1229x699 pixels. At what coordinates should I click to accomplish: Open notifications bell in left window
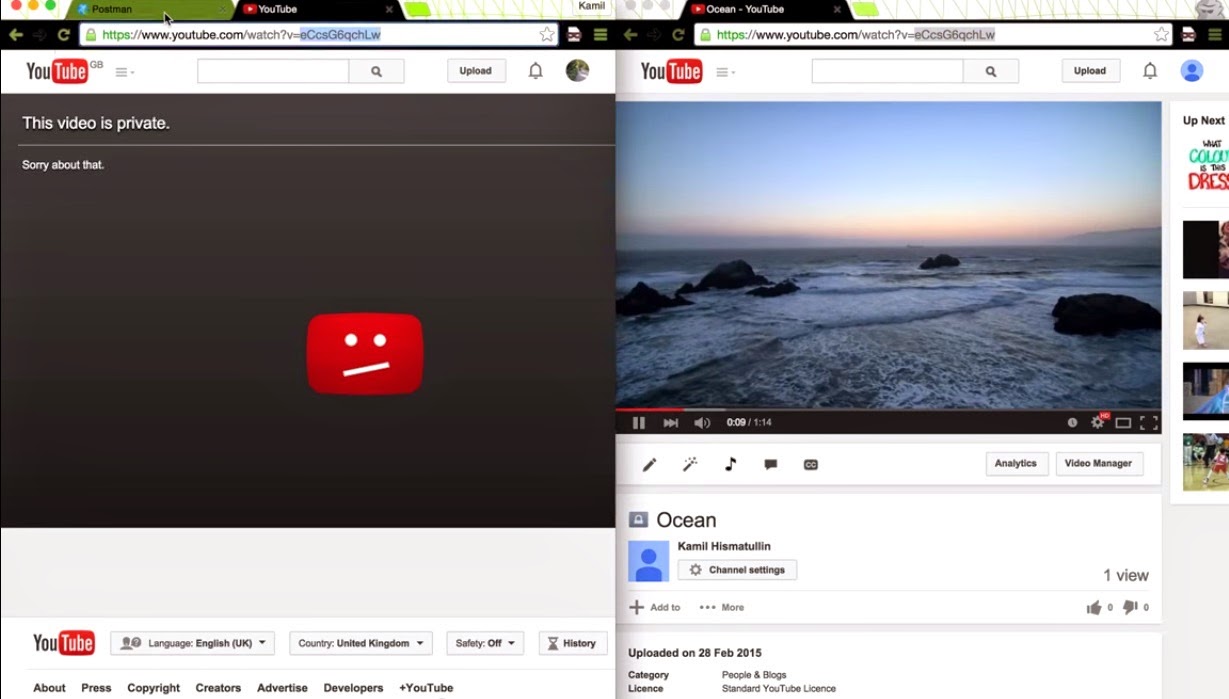(x=536, y=71)
